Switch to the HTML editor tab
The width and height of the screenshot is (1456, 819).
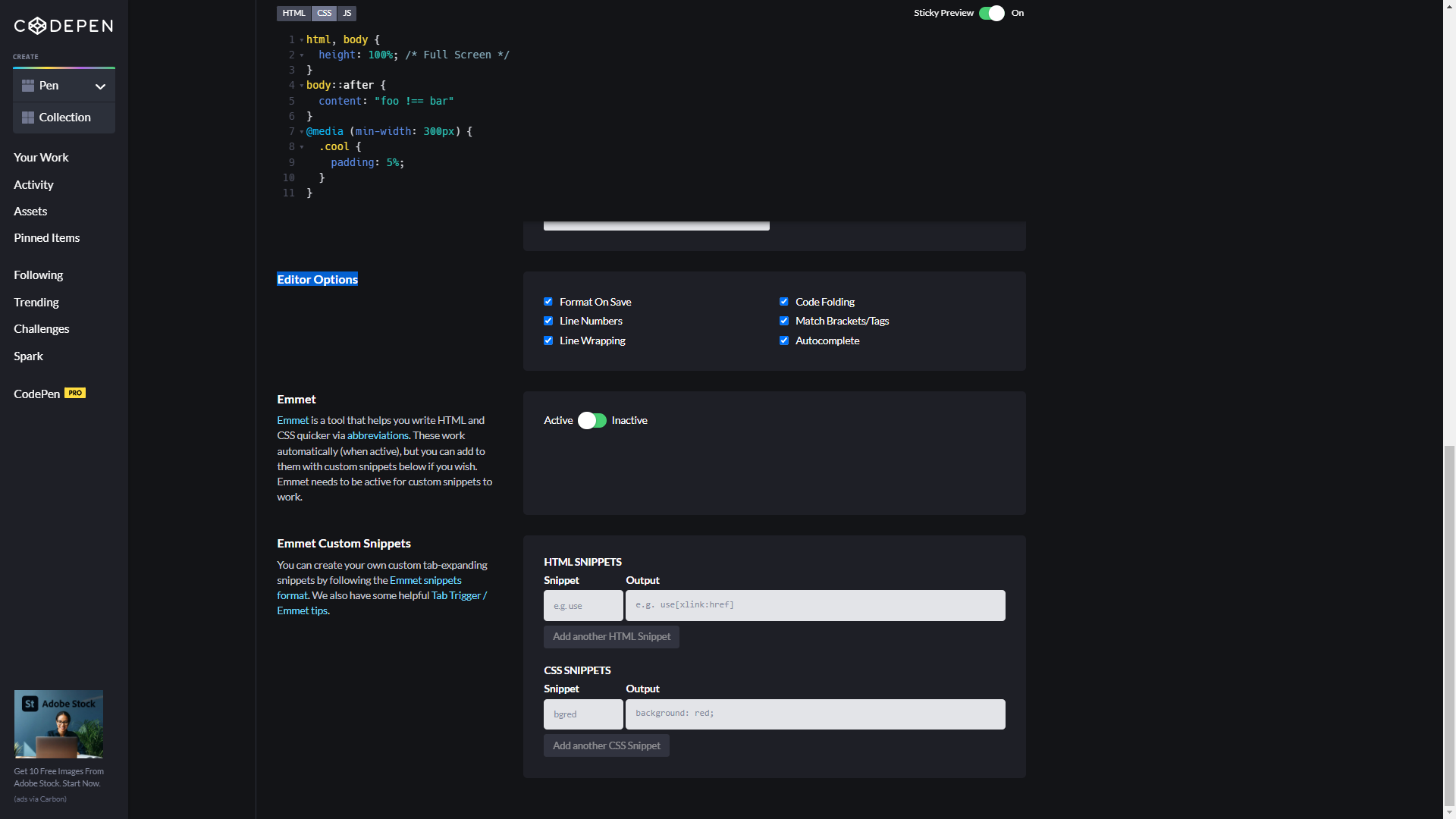pyautogui.click(x=293, y=13)
